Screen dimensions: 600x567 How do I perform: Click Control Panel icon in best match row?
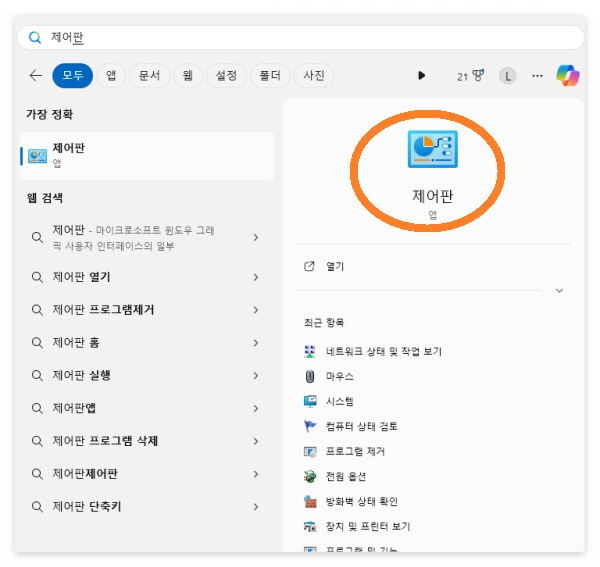38,156
